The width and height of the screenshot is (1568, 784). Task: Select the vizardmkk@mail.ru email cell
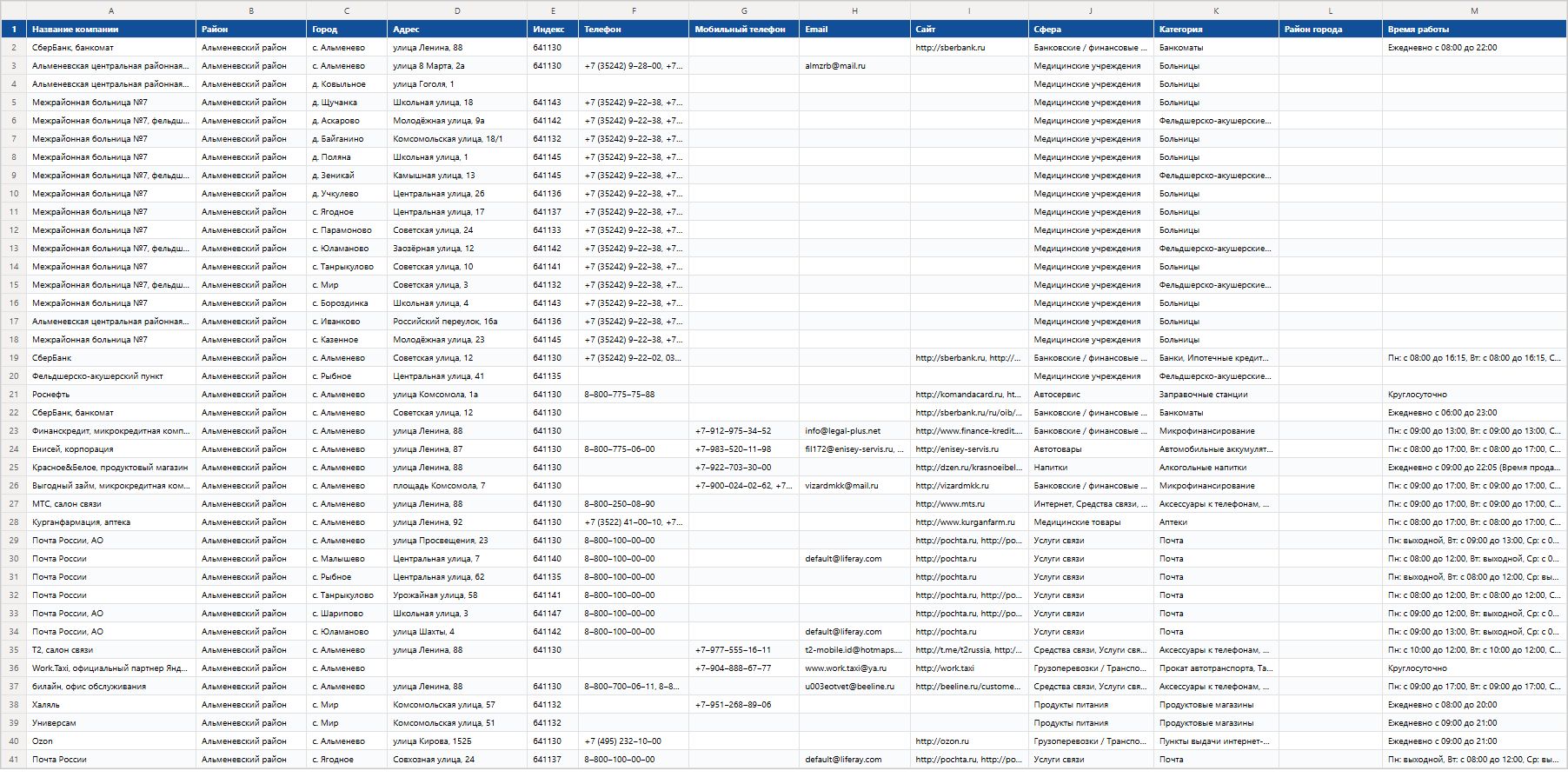(x=854, y=486)
